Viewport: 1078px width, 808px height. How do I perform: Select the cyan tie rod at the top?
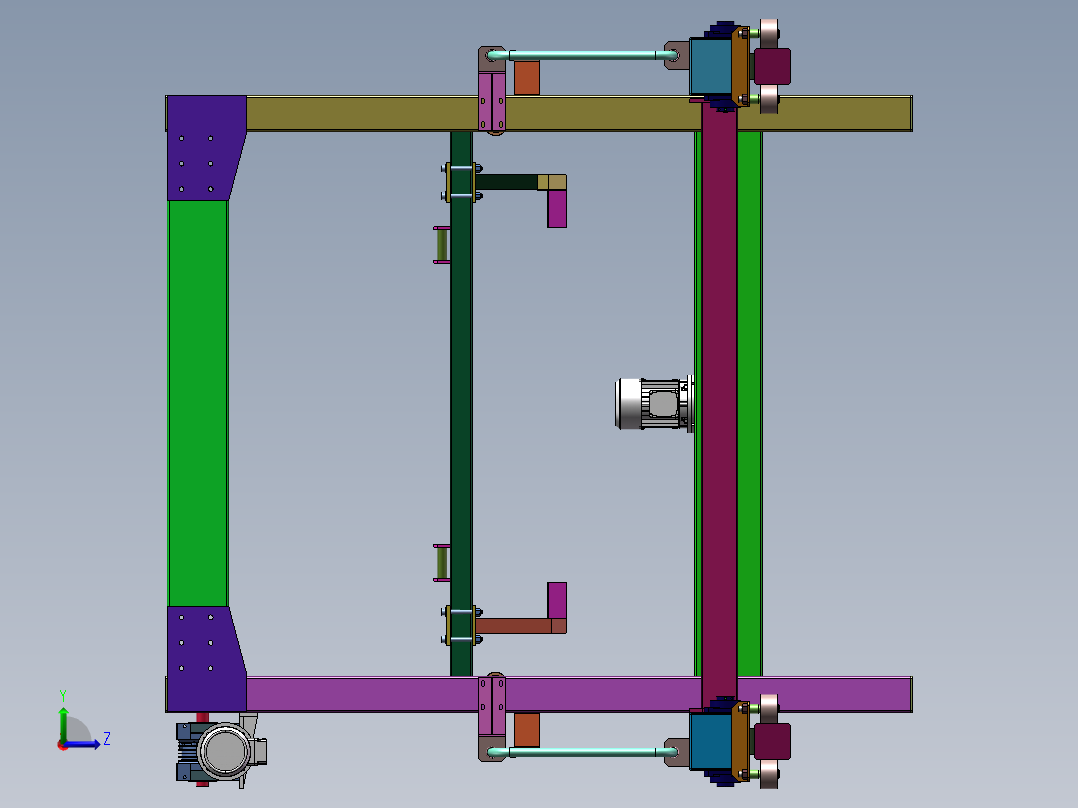(584, 55)
